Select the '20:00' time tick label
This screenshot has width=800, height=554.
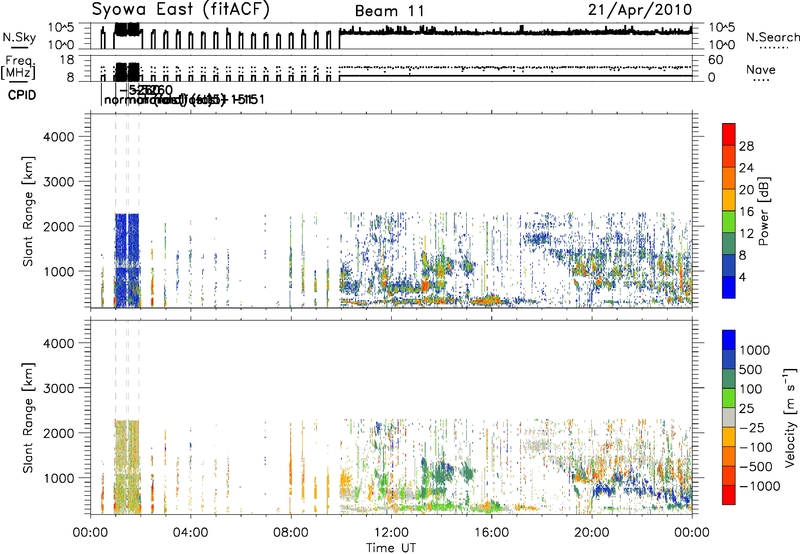592,533
